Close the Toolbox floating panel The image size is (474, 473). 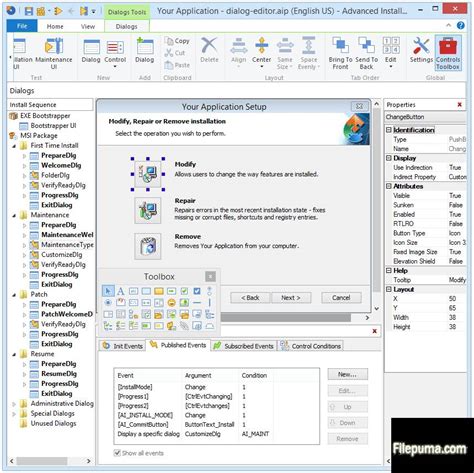point(210,276)
